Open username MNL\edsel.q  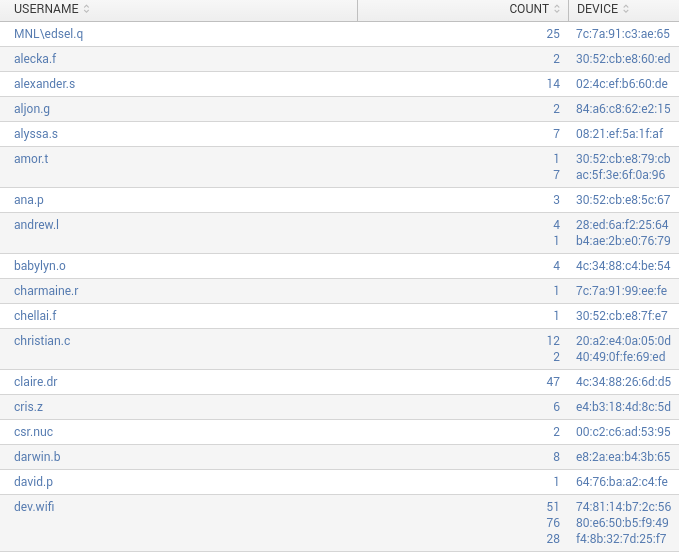click(x=49, y=34)
